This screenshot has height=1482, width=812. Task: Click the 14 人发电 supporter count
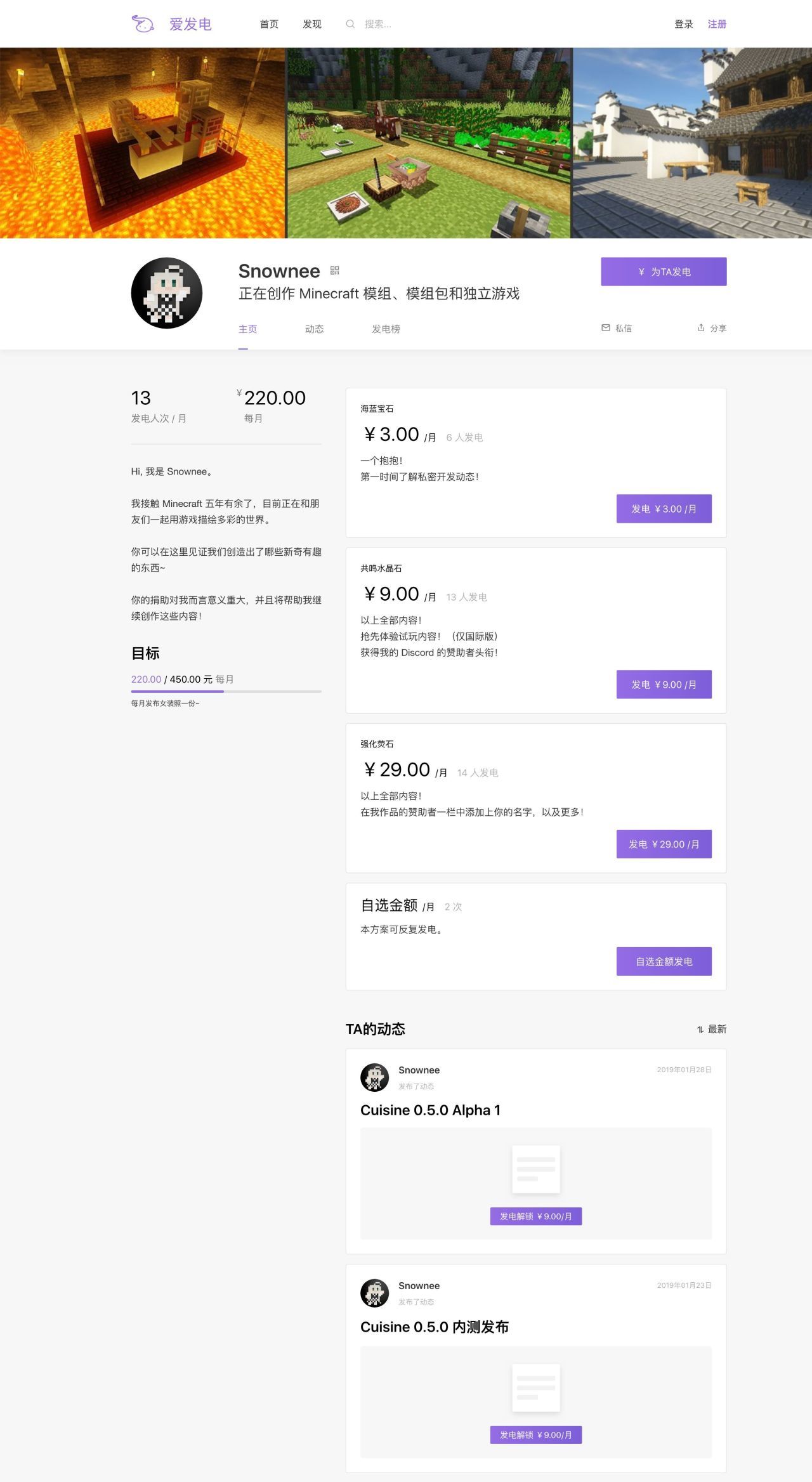click(478, 773)
